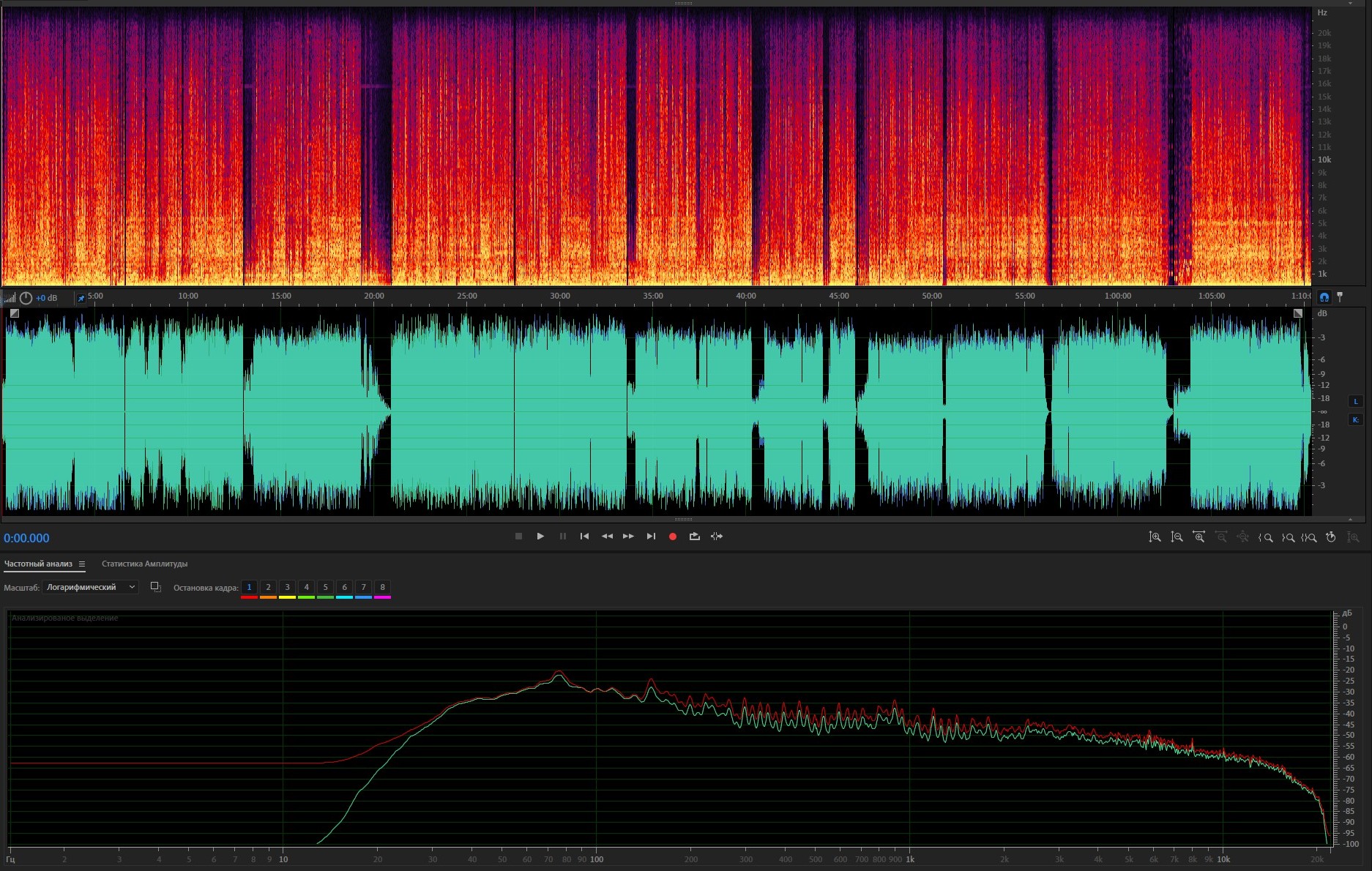Viewport: 1372px width, 871px height.
Task: Click the Zoom to In Point icon
Action: [x=1265, y=537]
